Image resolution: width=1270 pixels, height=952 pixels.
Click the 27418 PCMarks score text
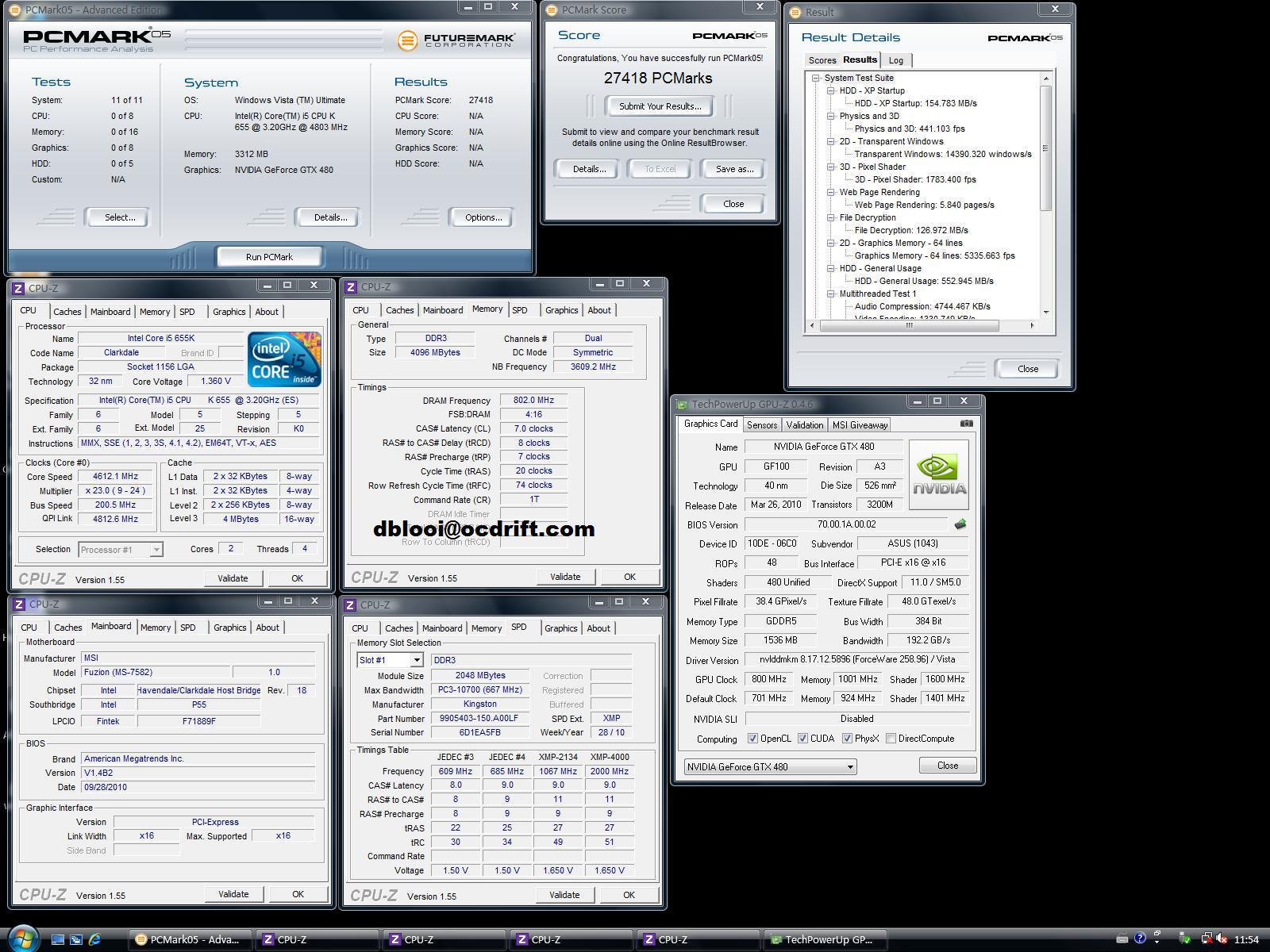(x=658, y=79)
